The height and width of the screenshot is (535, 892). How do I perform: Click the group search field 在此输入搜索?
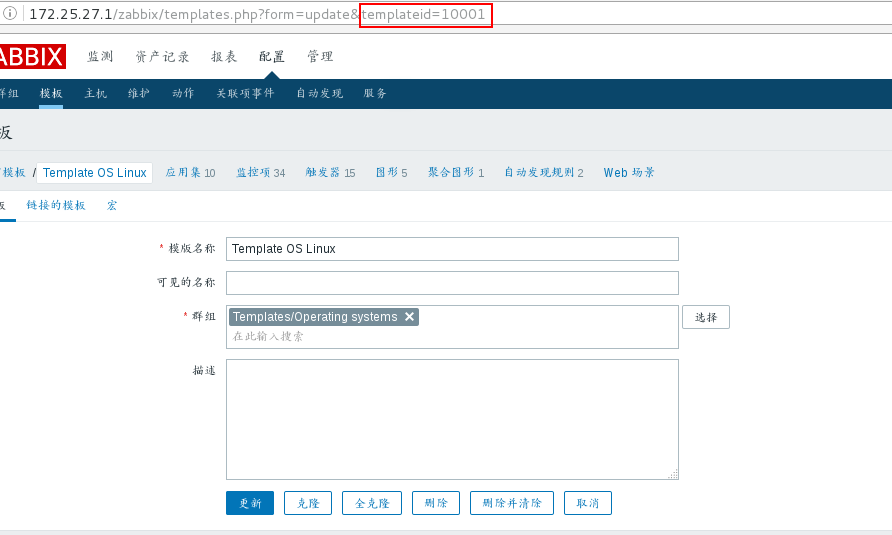pos(452,336)
